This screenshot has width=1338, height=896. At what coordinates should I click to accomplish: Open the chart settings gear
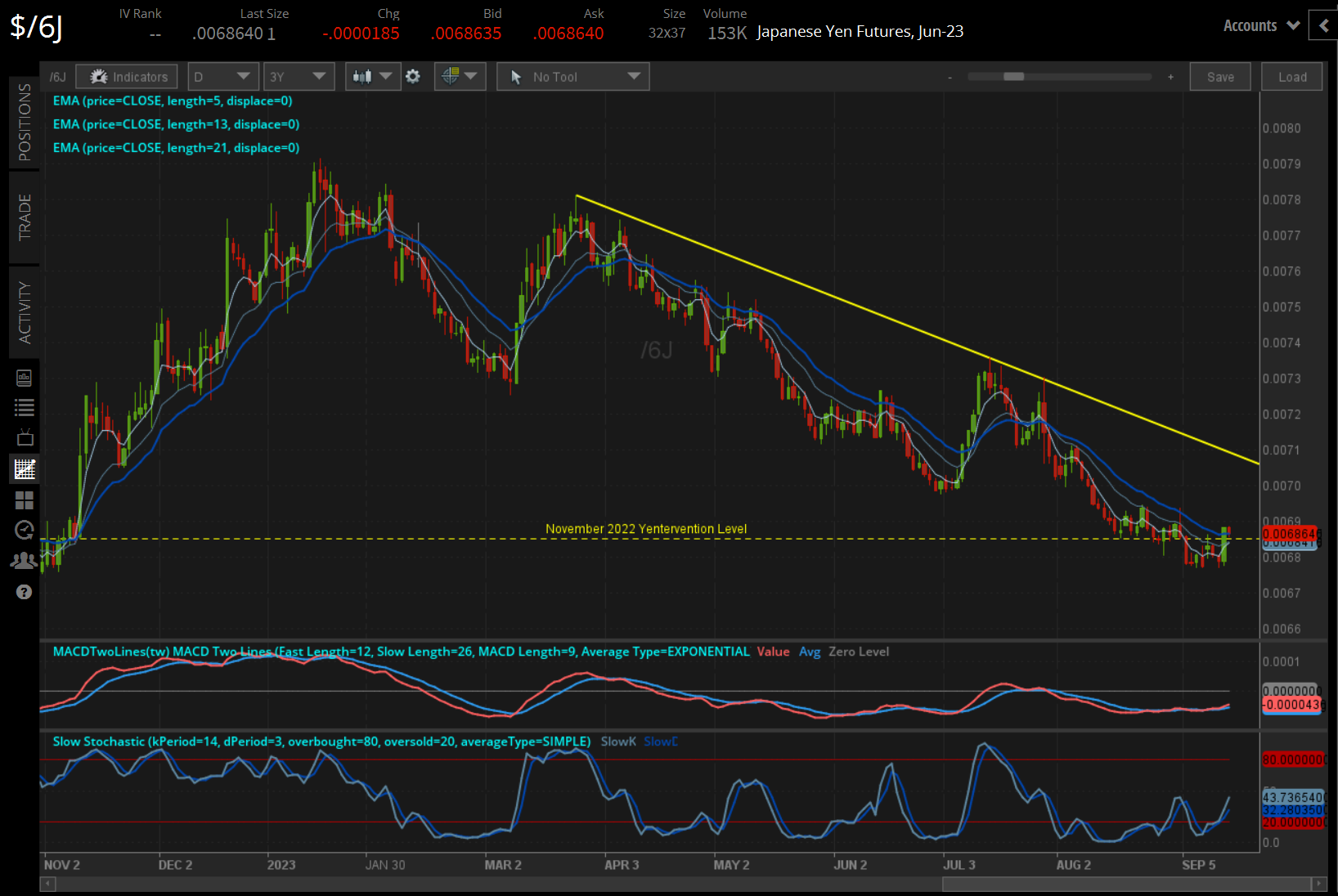click(x=413, y=76)
